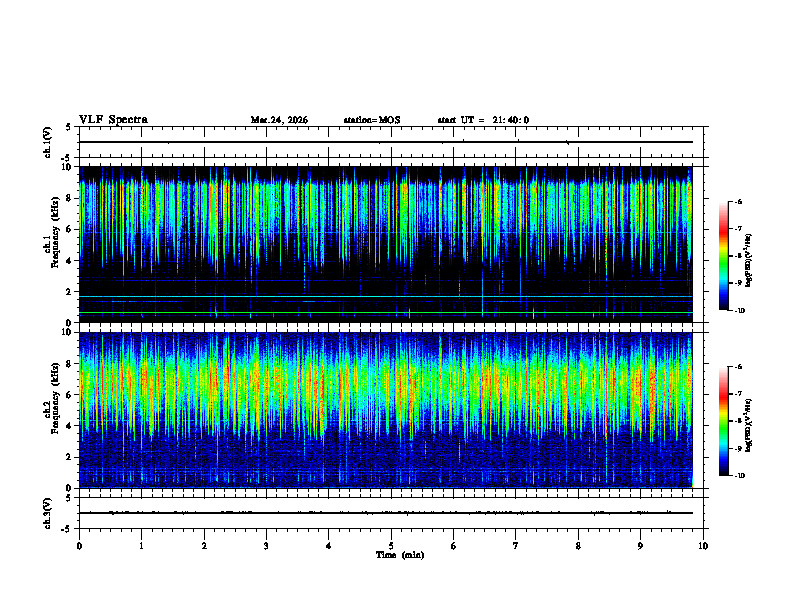The height and width of the screenshot is (612, 792).
Task: Click the "-10" tick on the ch.1 colorbar
Action: click(739, 311)
